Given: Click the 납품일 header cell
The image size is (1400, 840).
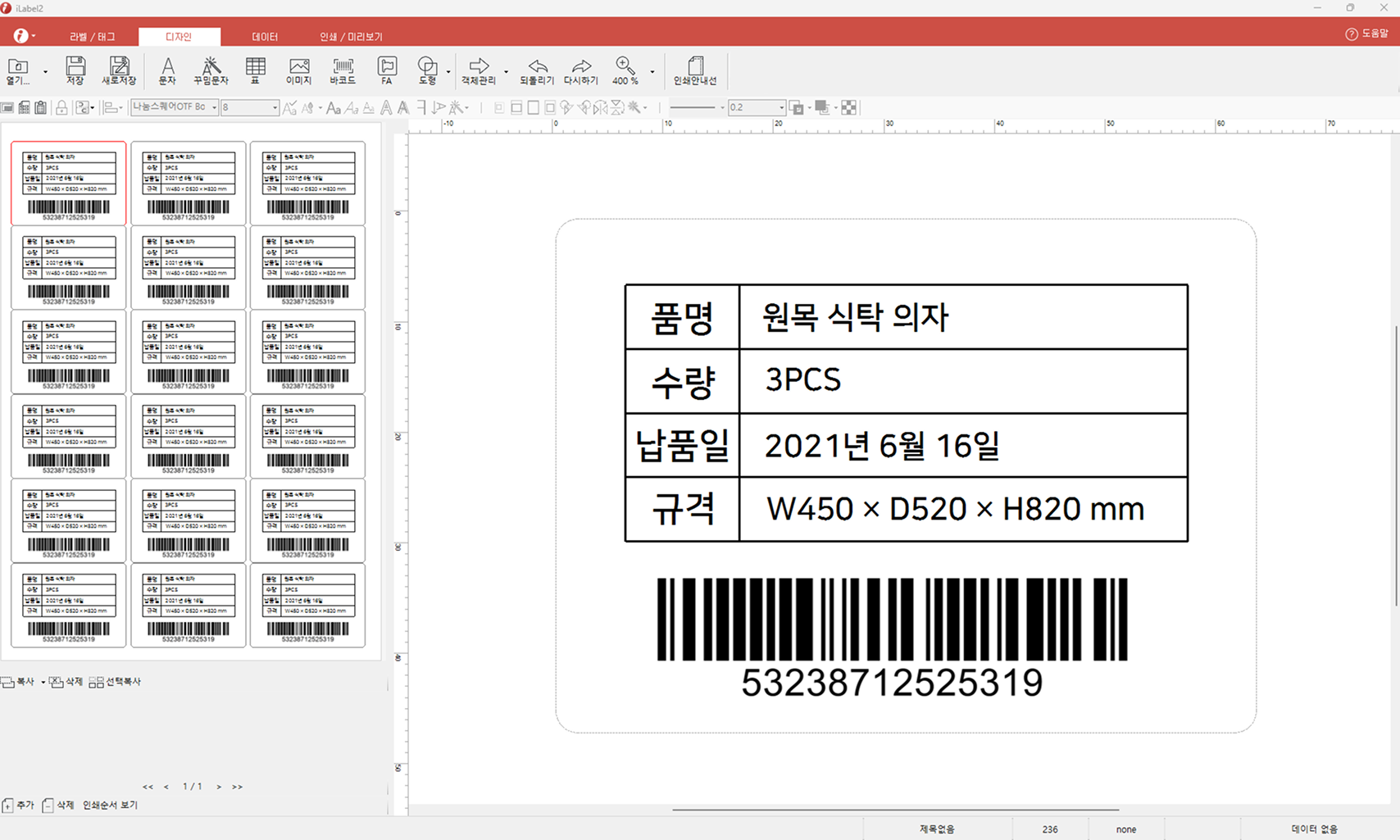Looking at the screenshot, I should point(682,445).
